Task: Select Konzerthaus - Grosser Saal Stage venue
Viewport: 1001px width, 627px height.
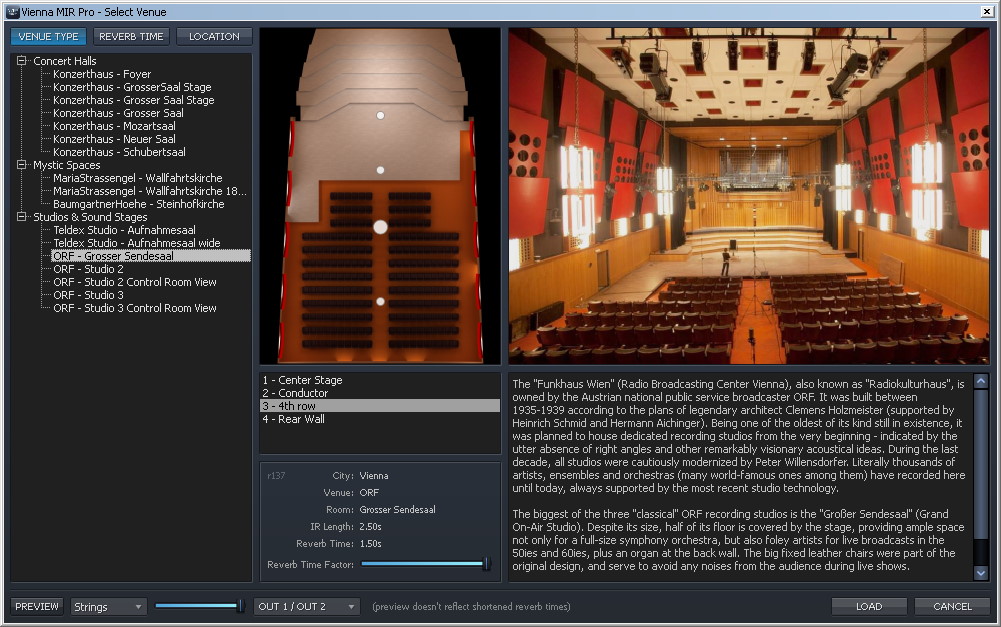Action: pyautogui.click(x=133, y=100)
